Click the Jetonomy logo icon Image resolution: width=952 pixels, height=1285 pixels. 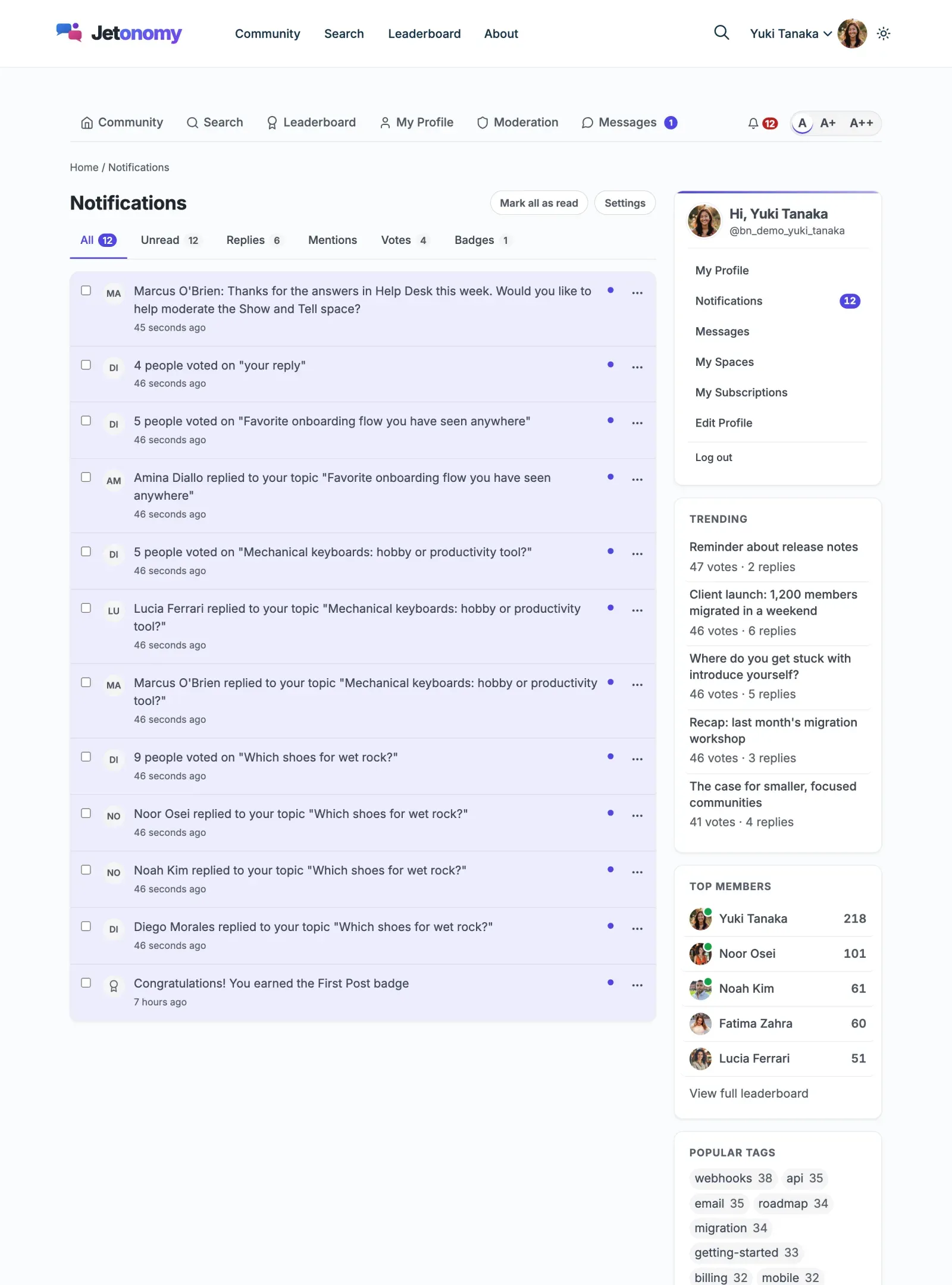(69, 32)
